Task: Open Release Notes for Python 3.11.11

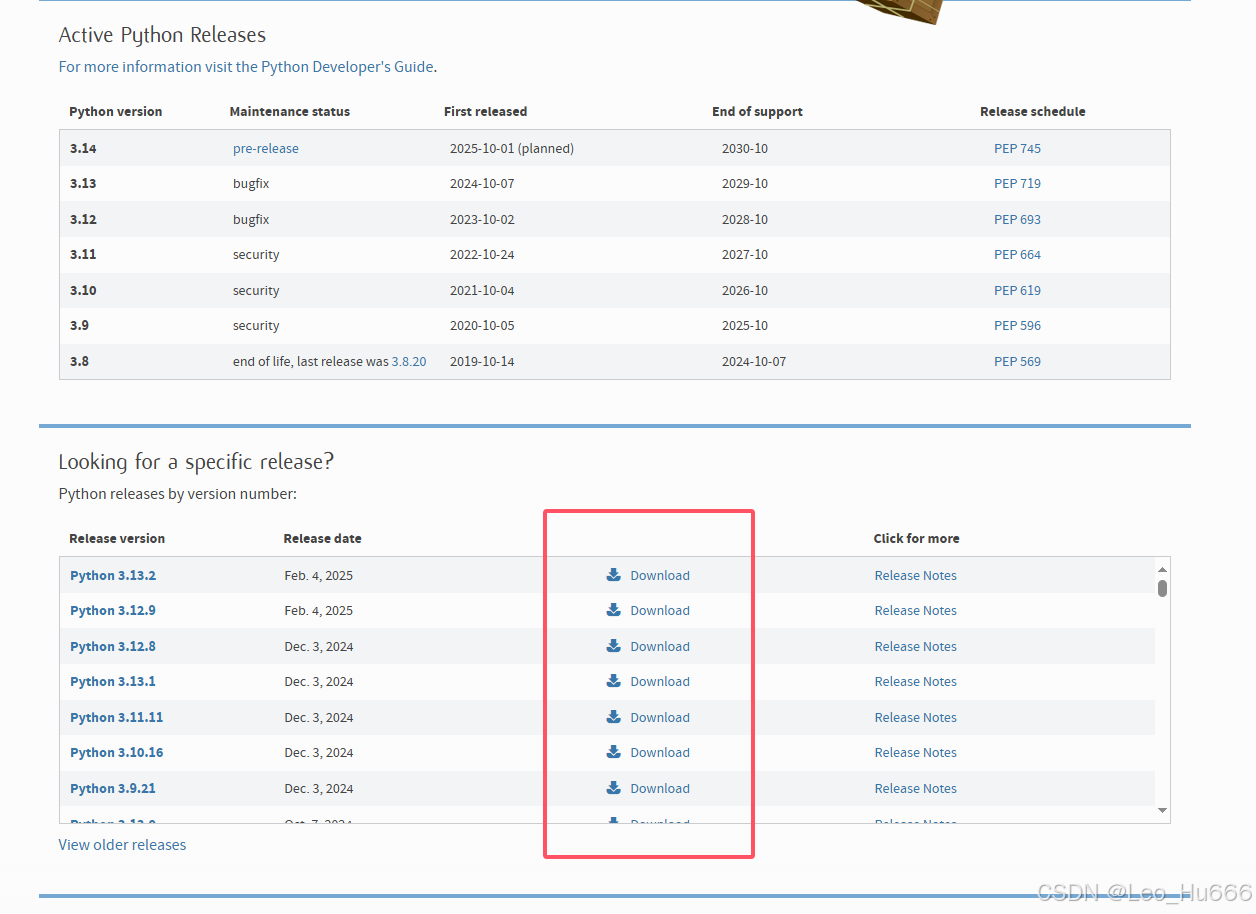Action: [915, 717]
